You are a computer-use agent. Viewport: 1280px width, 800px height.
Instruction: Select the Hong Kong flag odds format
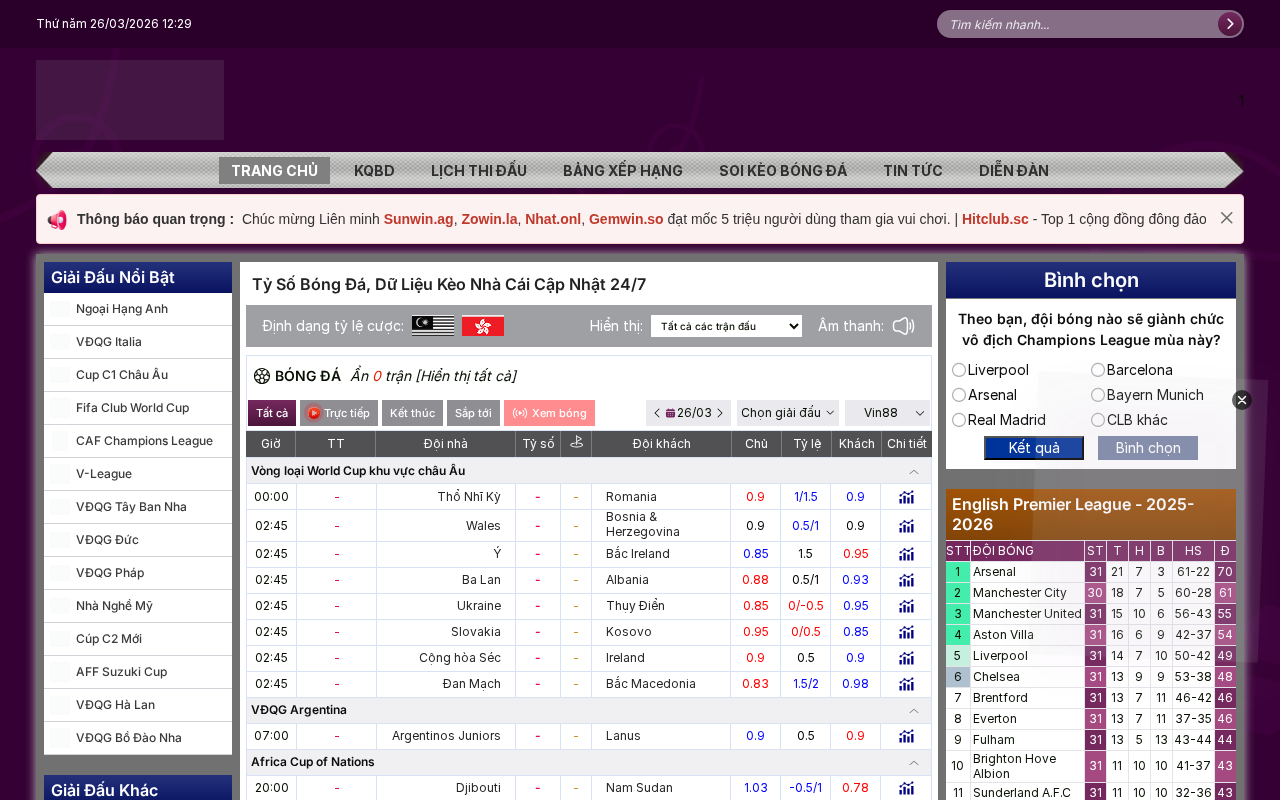[483, 326]
